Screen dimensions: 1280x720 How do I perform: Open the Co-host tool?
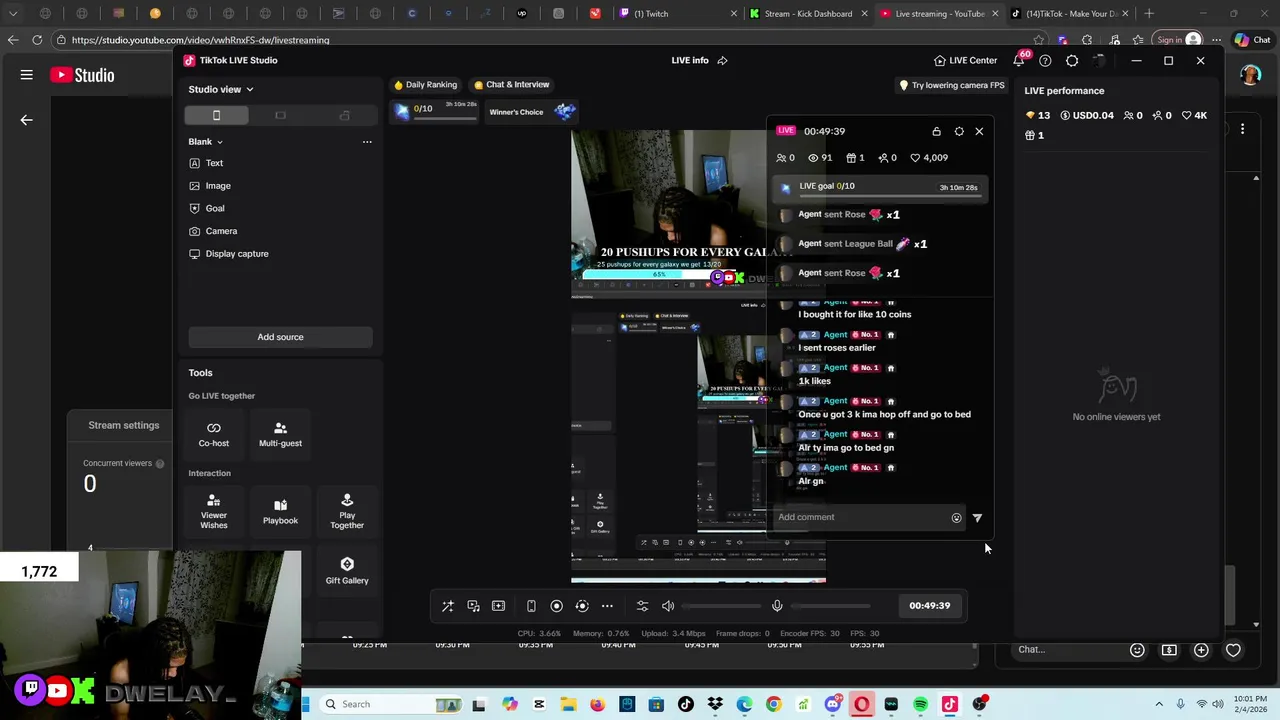point(213,434)
